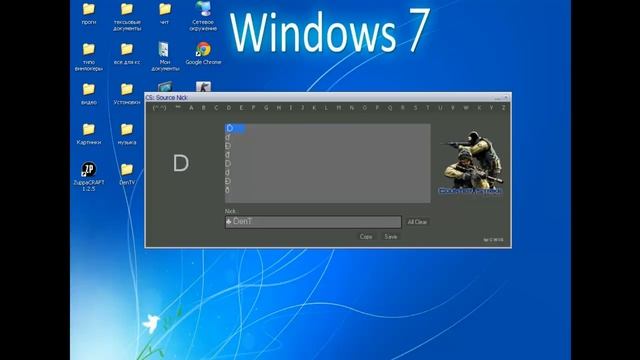Launch Google Chrome from the desktop
Screen dimensions: 640x360
point(203,53)
